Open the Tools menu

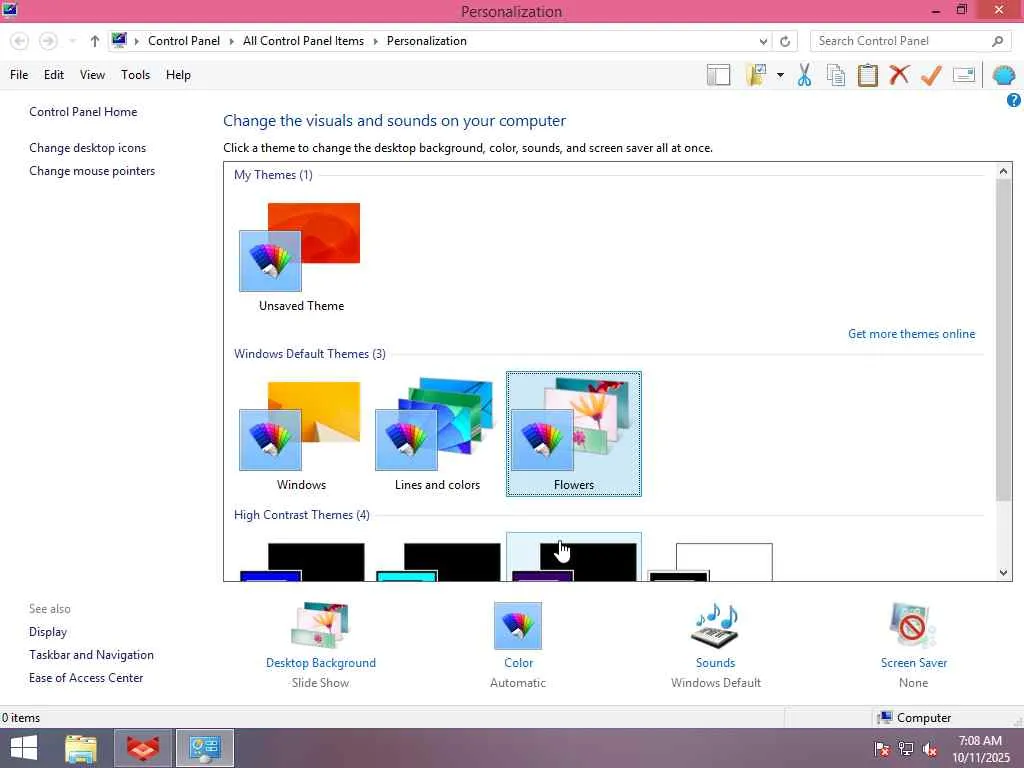point(135,75)
